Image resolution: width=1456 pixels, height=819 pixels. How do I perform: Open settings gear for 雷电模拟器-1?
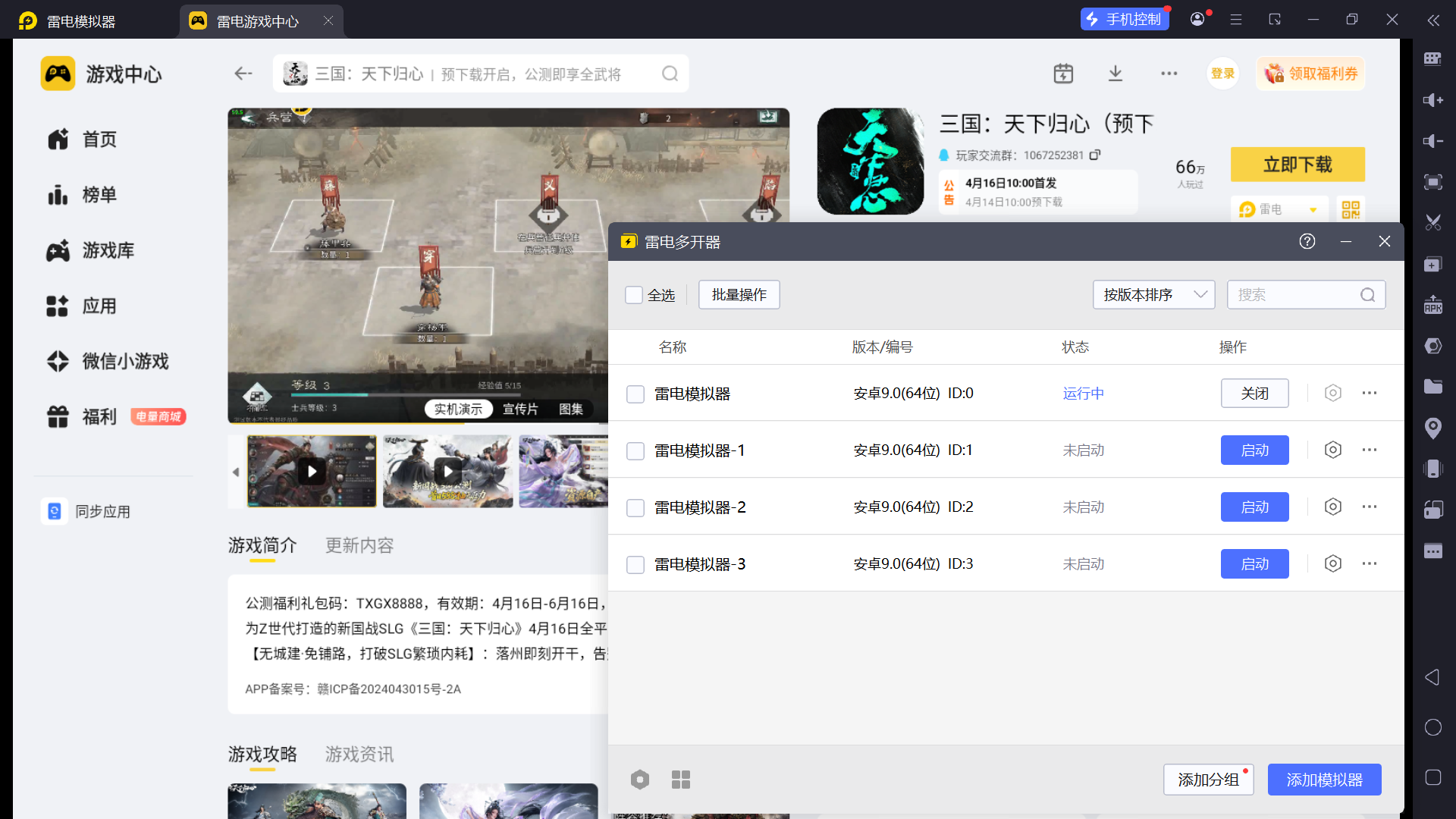pos(1332,450)
